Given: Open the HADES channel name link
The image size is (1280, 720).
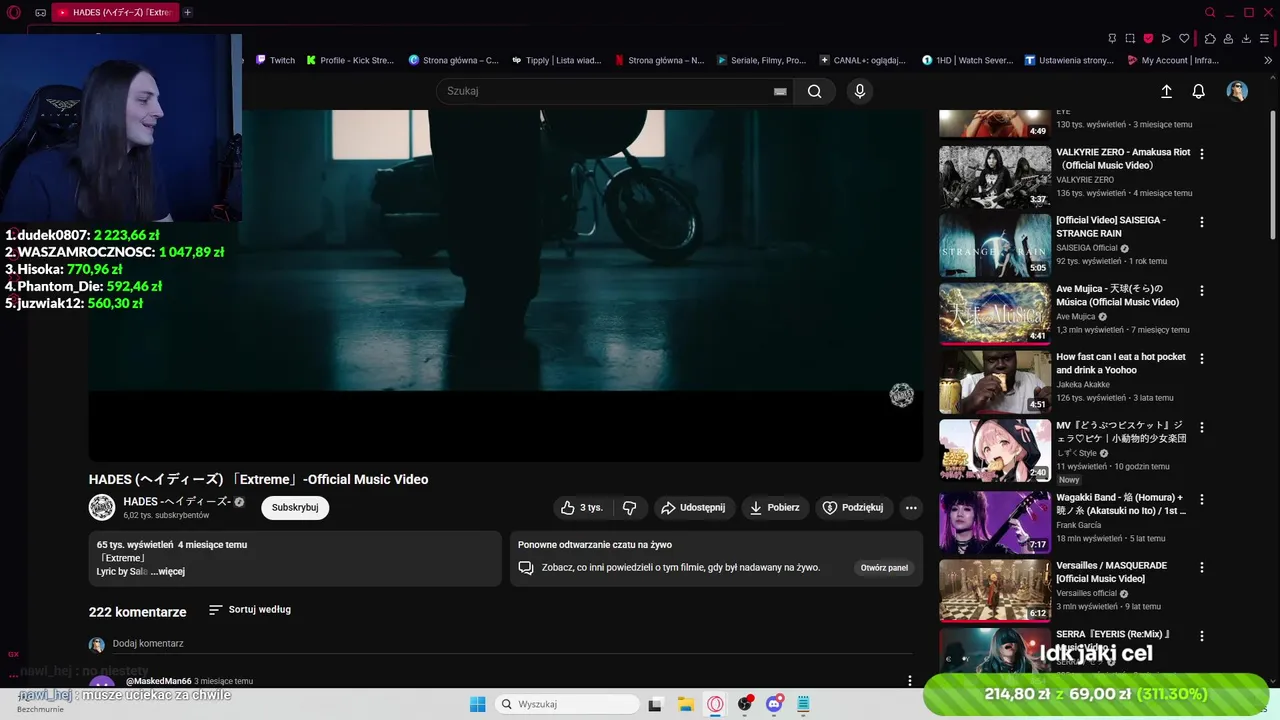Looking at the screenshot, I should [x=177, y=501].
